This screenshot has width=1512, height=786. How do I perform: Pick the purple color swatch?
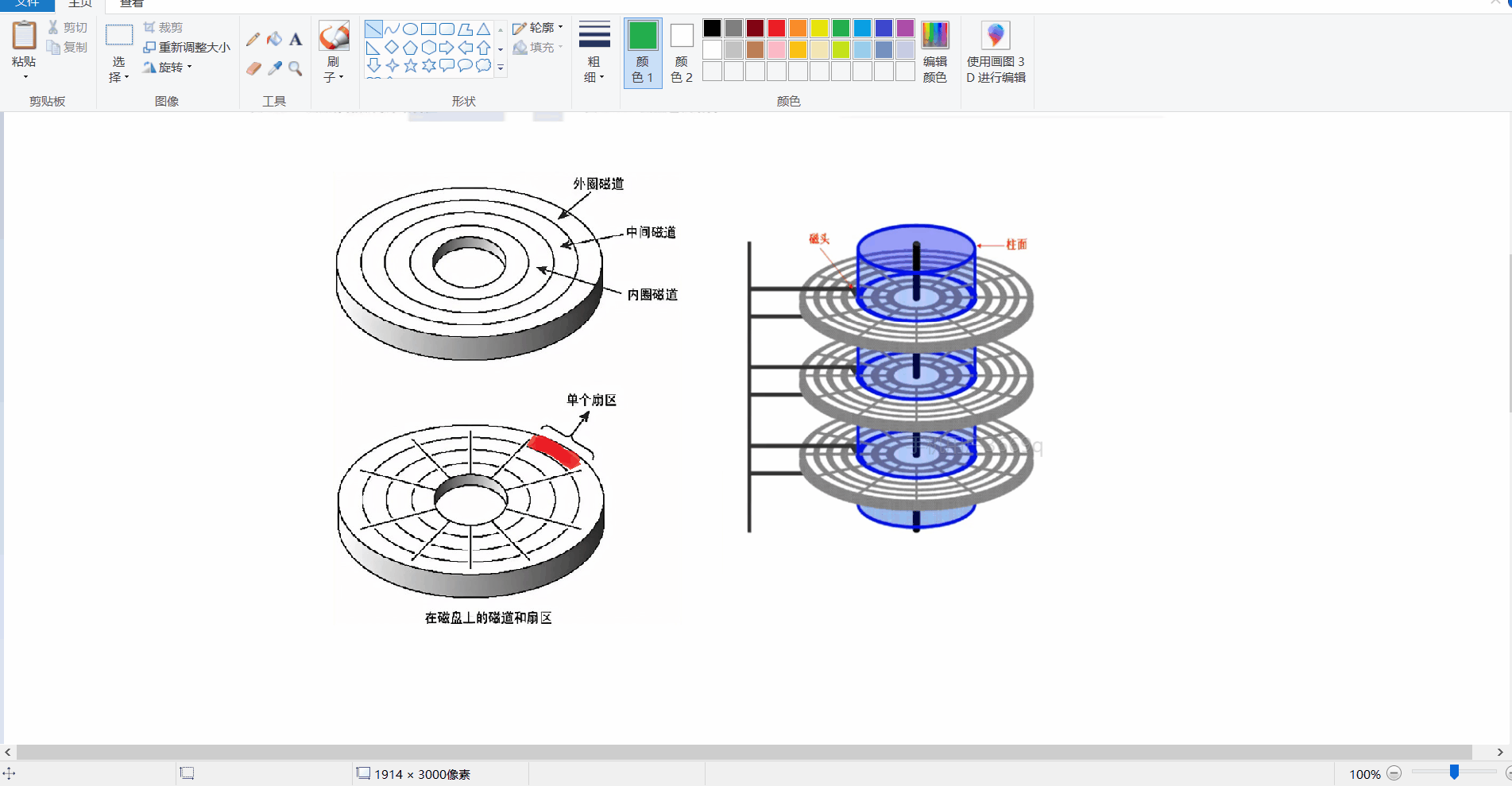click(906, 29)
